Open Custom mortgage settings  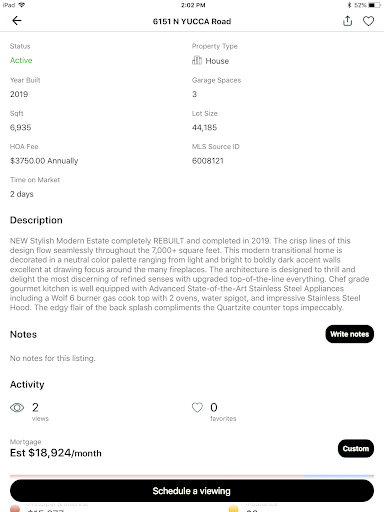[x=356, y=448]
